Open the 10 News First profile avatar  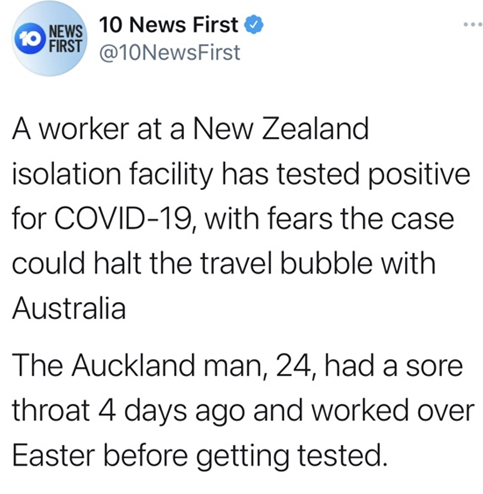[49, 38]
